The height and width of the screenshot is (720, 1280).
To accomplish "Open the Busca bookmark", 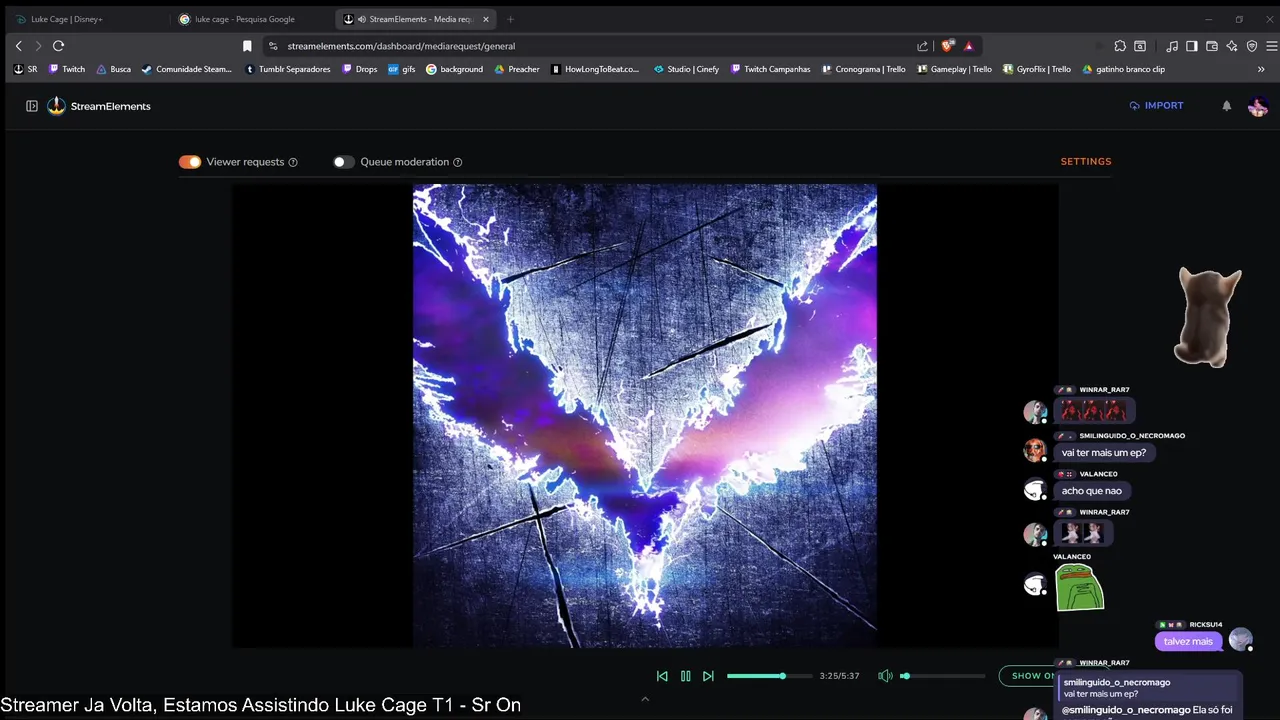I will pyautogui.click(x=113, y=70).
